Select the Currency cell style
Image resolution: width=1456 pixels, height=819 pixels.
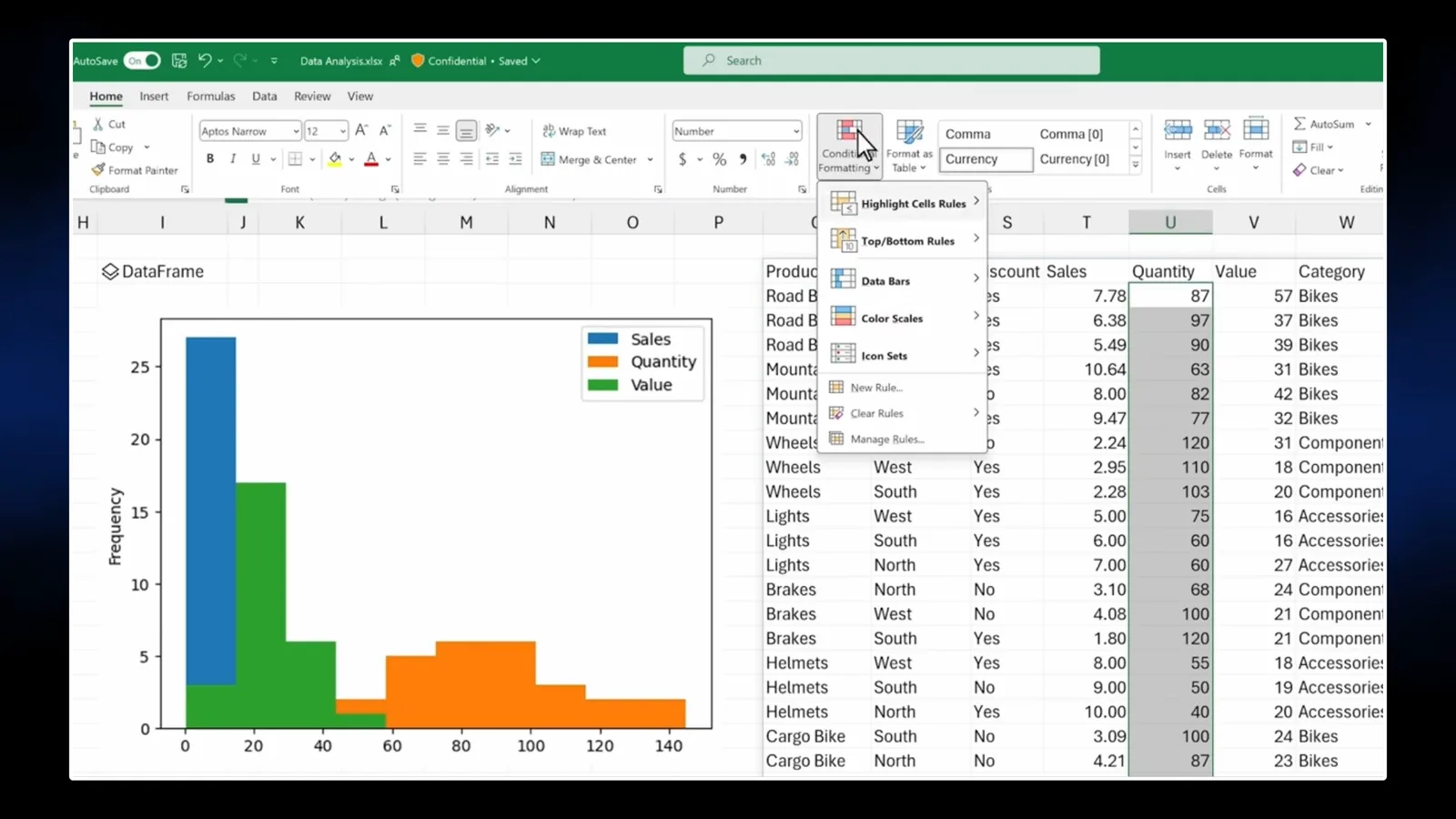click(x=986, y=159)
